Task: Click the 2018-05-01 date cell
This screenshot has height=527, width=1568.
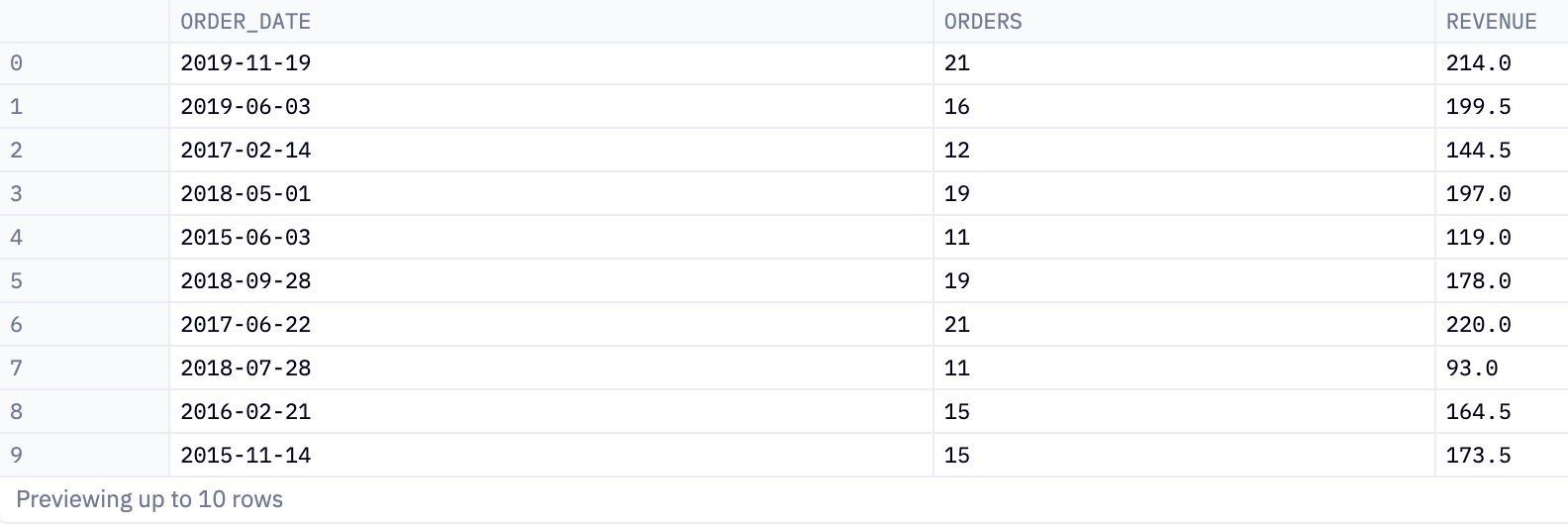Action: pos(550,194)
